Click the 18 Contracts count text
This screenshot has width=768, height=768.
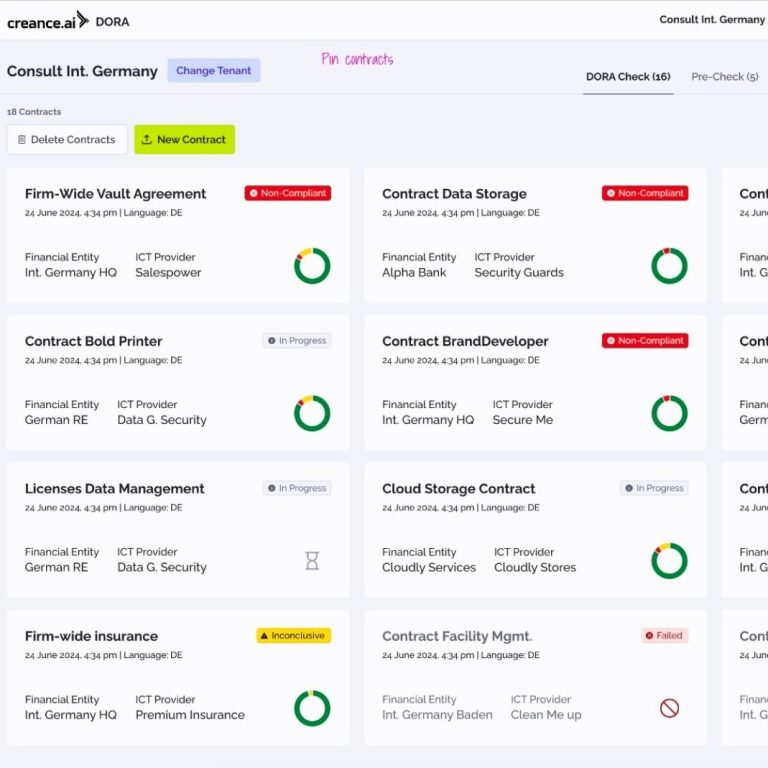(34, 112)
